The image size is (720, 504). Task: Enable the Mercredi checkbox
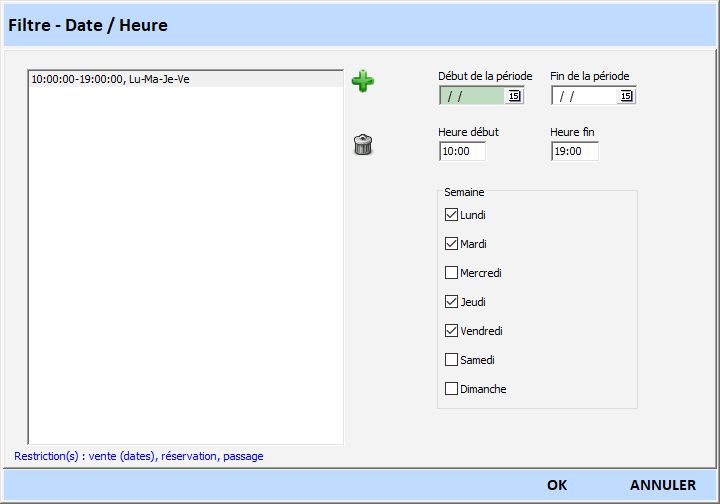point(451,273)
